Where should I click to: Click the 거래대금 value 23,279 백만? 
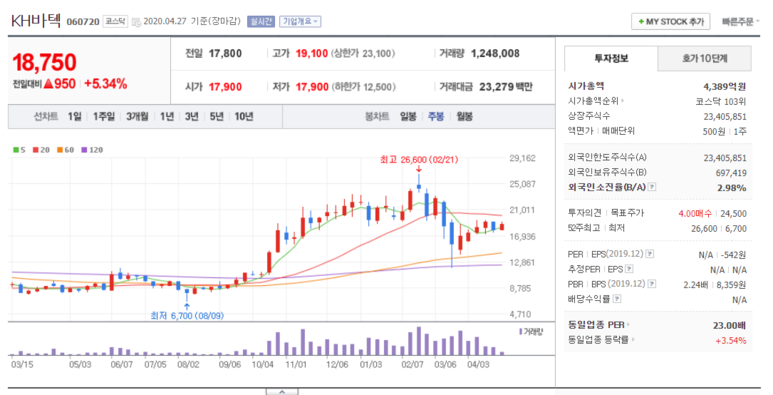(x=506, y=87)
